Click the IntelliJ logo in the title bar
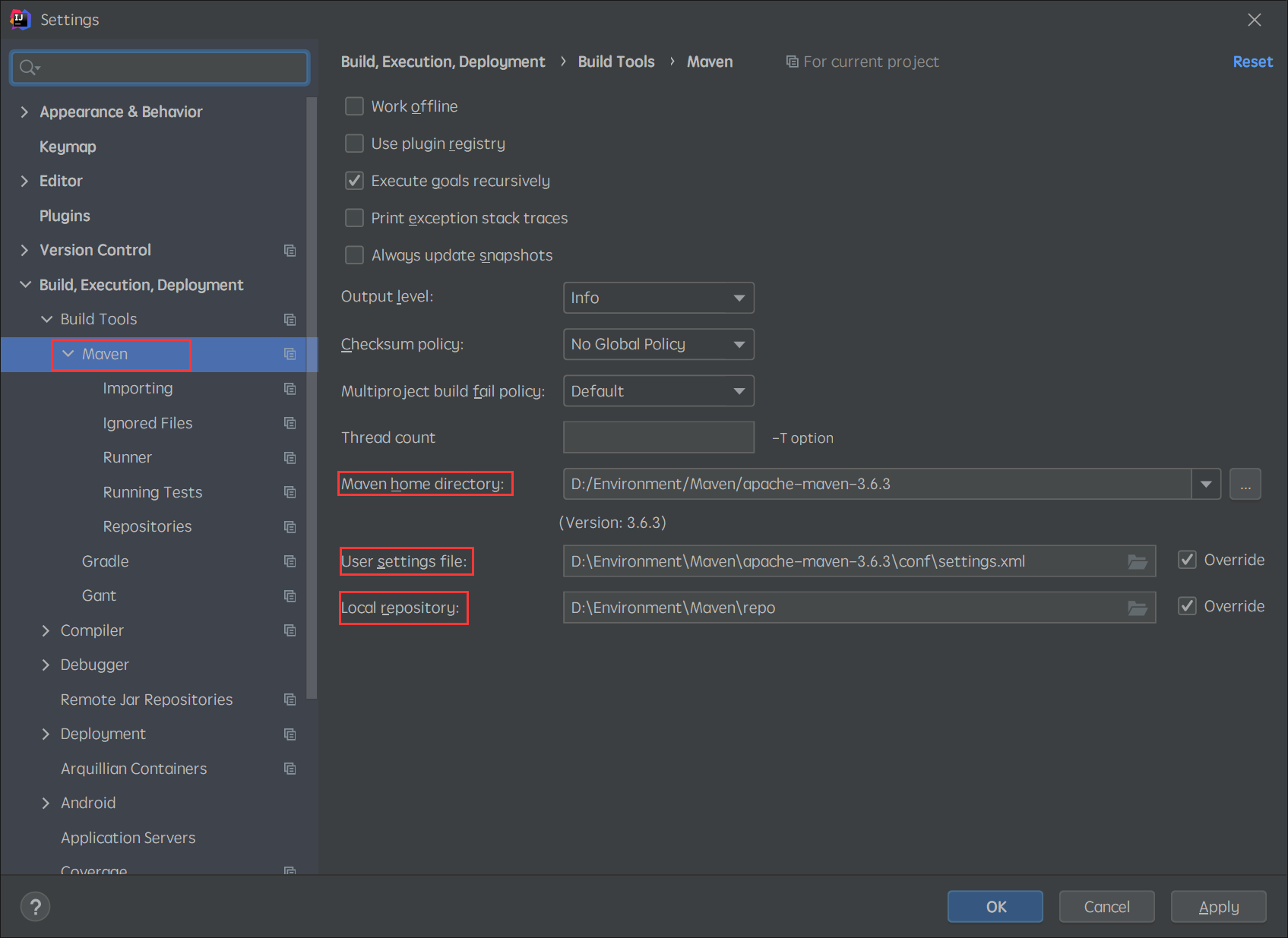The image size is (1288, 938). coord(21,19)
